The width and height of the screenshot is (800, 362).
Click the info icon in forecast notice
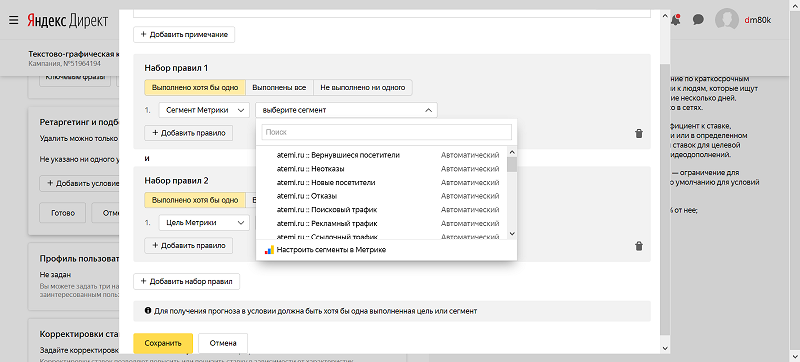pyautogui.click(x=148, y=310)
